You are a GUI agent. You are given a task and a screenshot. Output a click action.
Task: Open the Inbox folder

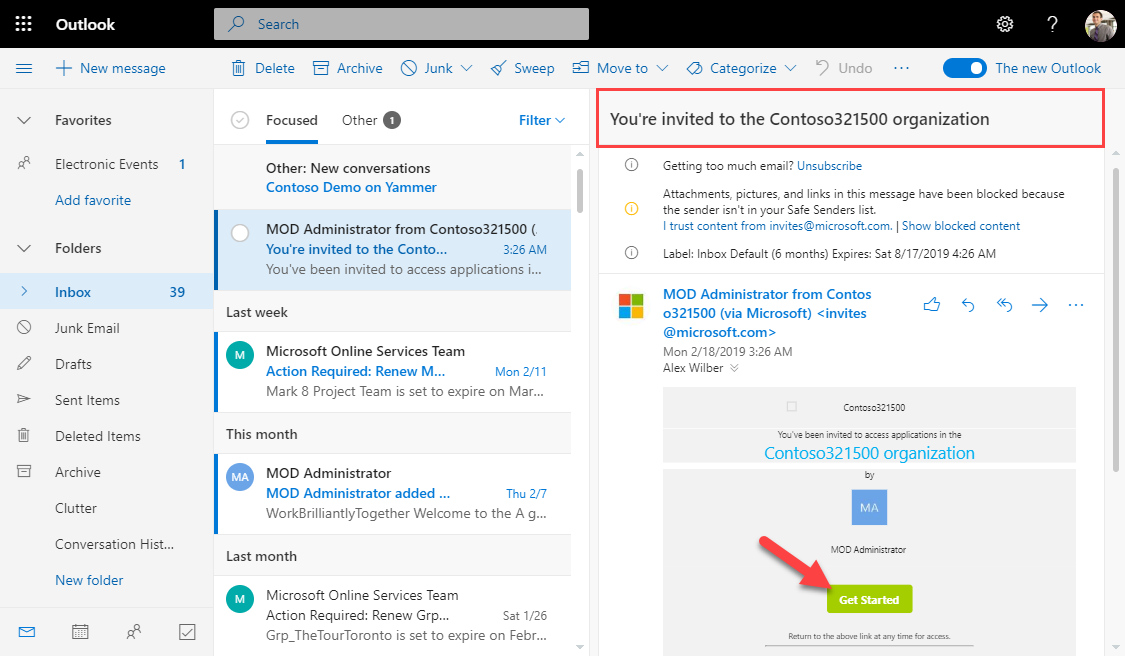point(106,292)
